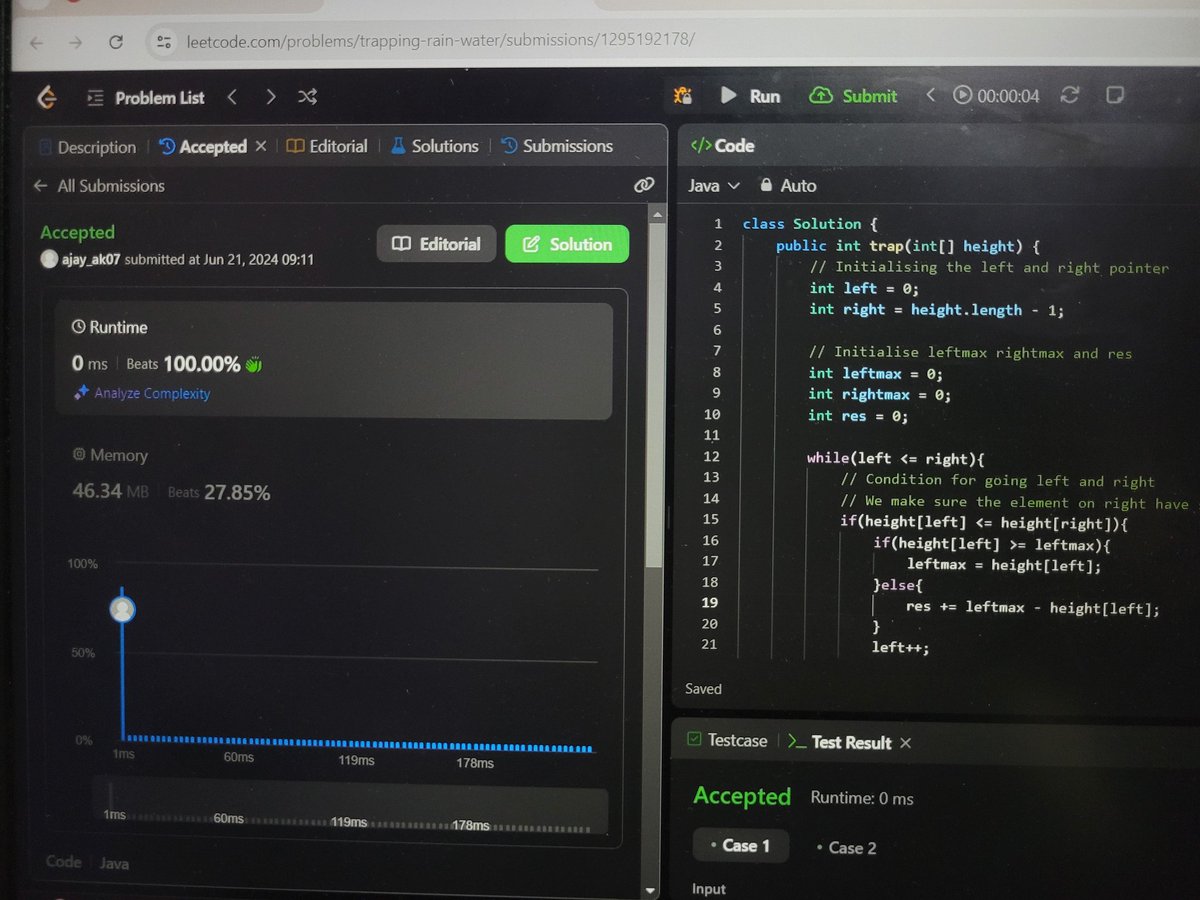Open the Editorial tab
This screenshot has height=900, width=1200.
click(327, 146)
